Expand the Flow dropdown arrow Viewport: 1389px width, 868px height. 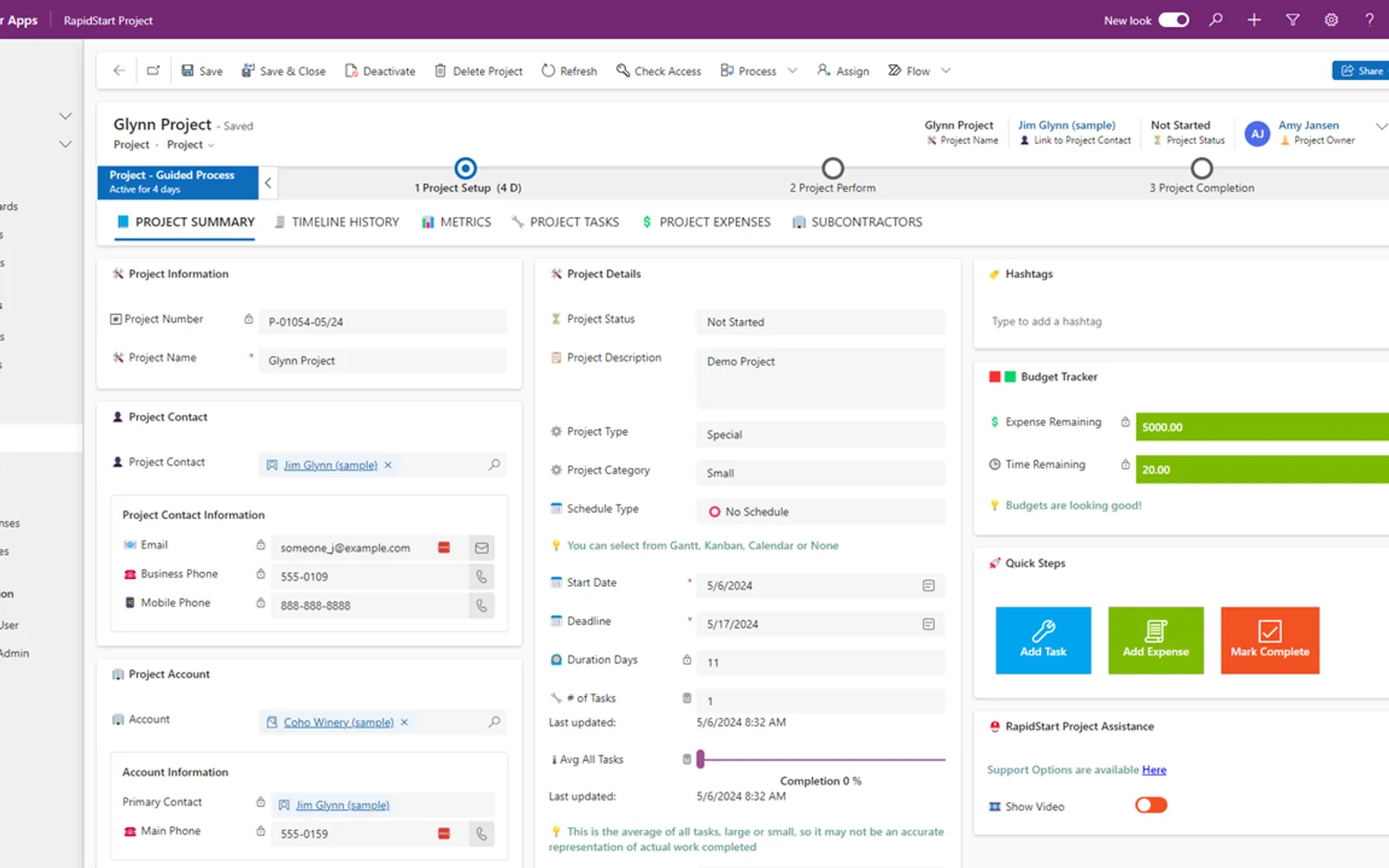pyautogui.click(x=946, y=71)
